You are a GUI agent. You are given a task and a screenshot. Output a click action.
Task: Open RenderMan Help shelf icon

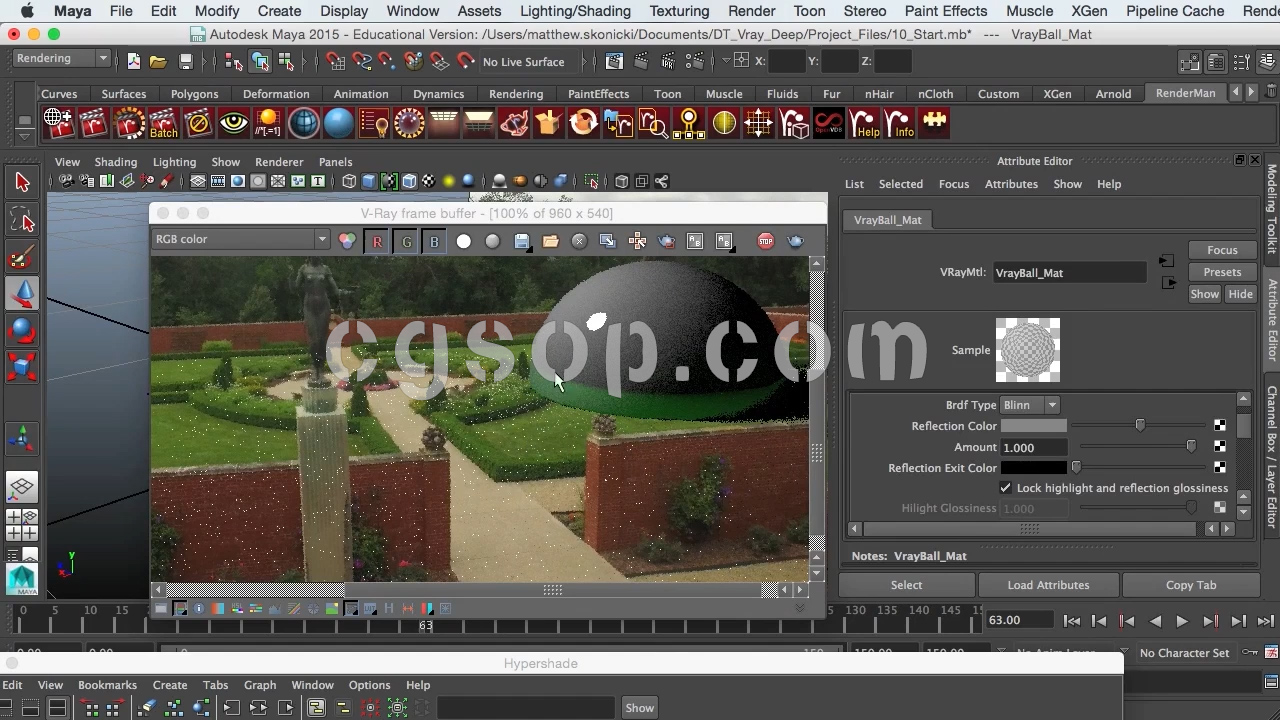[864, 124]
